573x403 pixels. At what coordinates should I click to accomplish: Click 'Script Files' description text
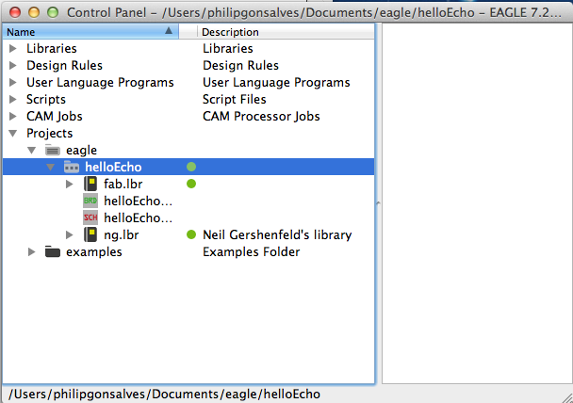tap(234, 99)
